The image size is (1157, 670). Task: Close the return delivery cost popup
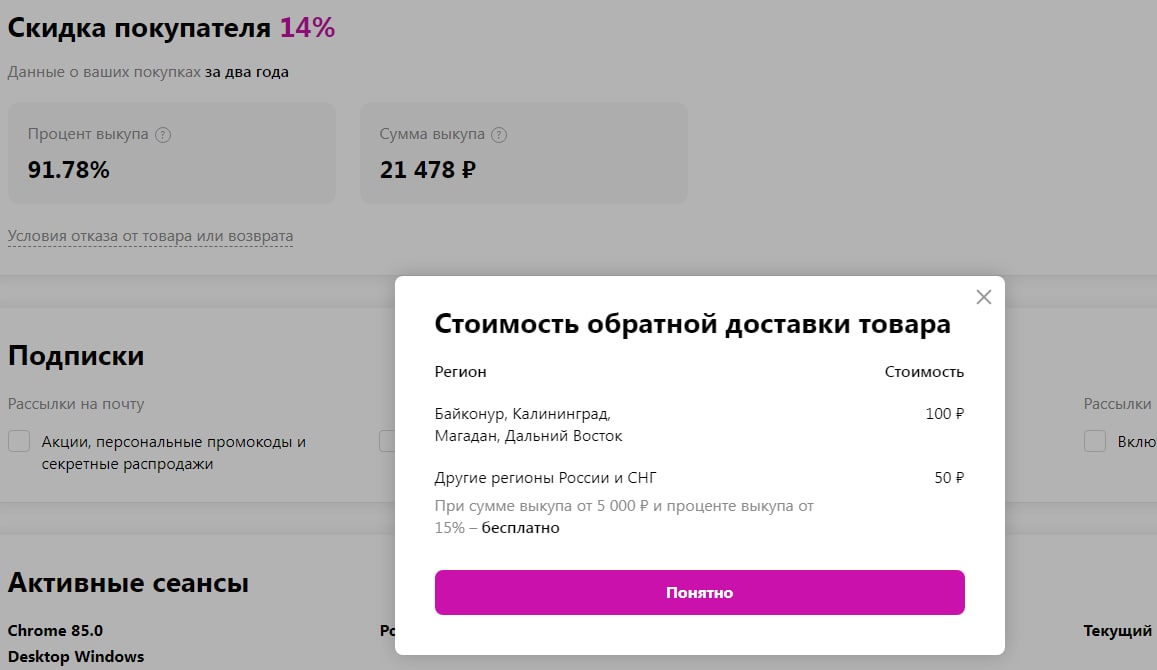[983, 297]
